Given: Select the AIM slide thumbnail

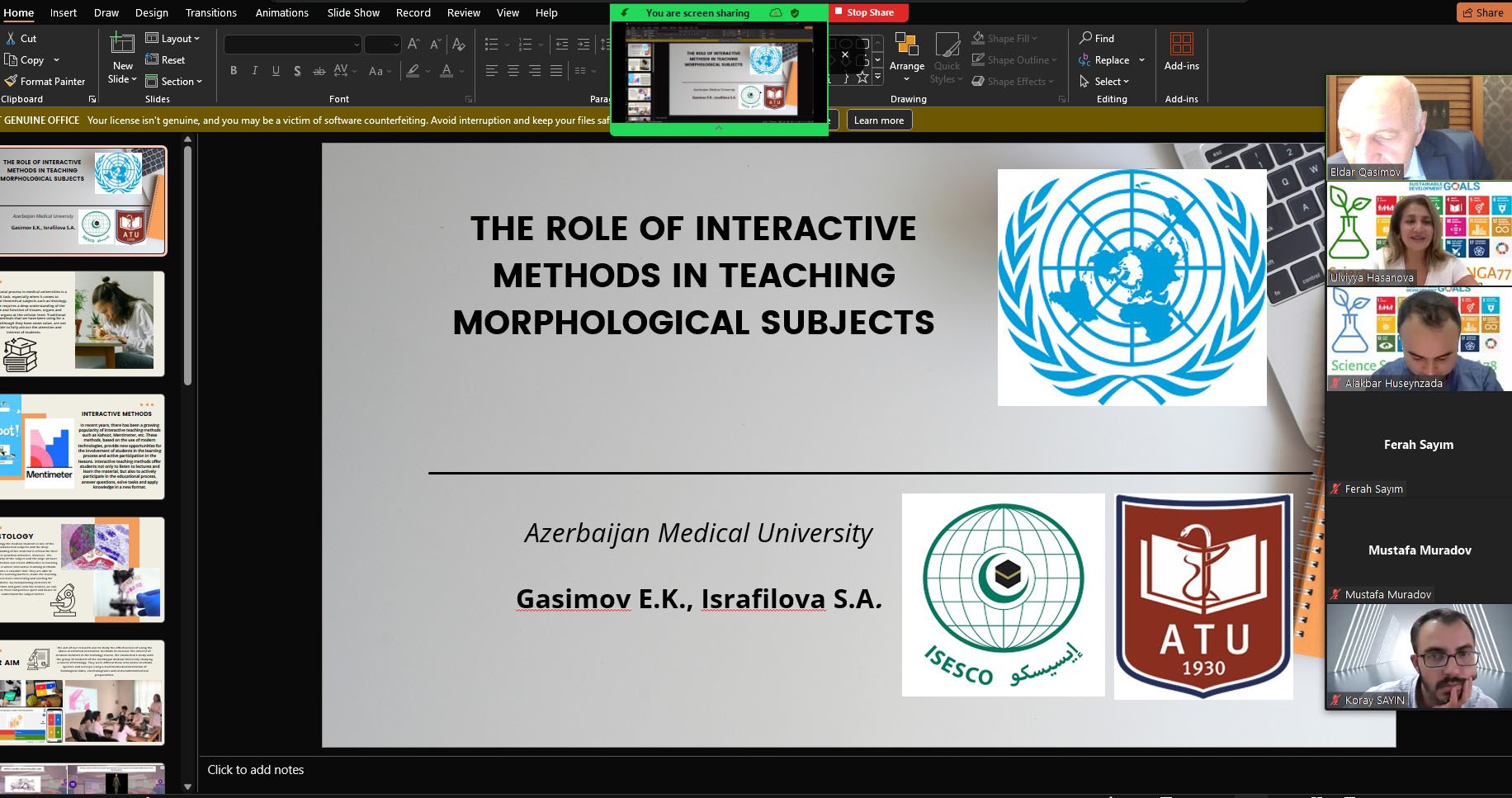Looking at the screenshot, I should [83, 692].
